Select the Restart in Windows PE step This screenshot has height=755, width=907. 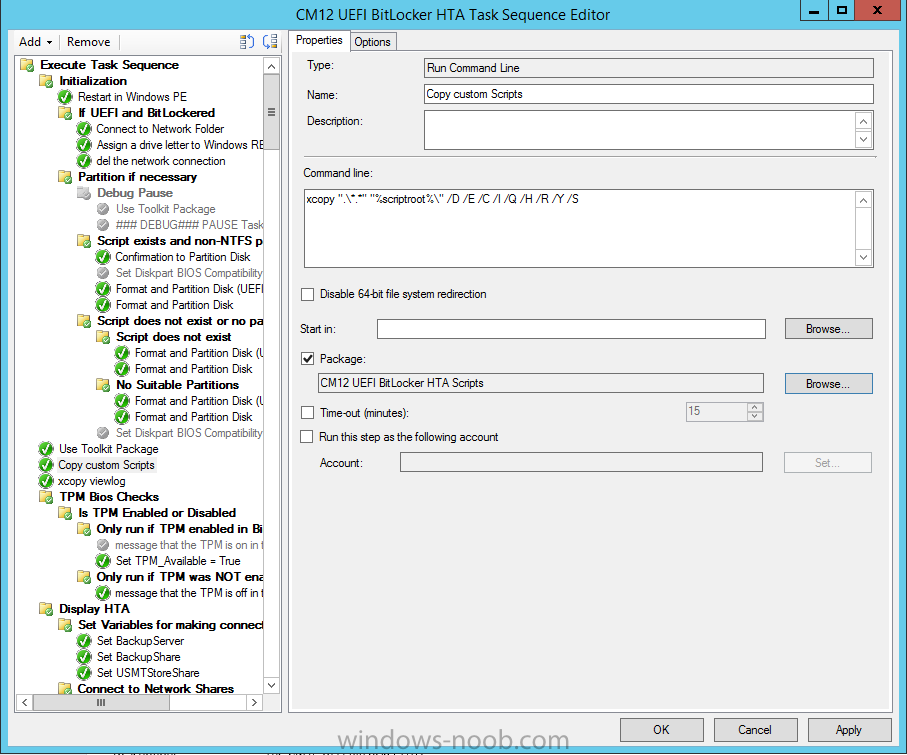click(x=132, y=97)
